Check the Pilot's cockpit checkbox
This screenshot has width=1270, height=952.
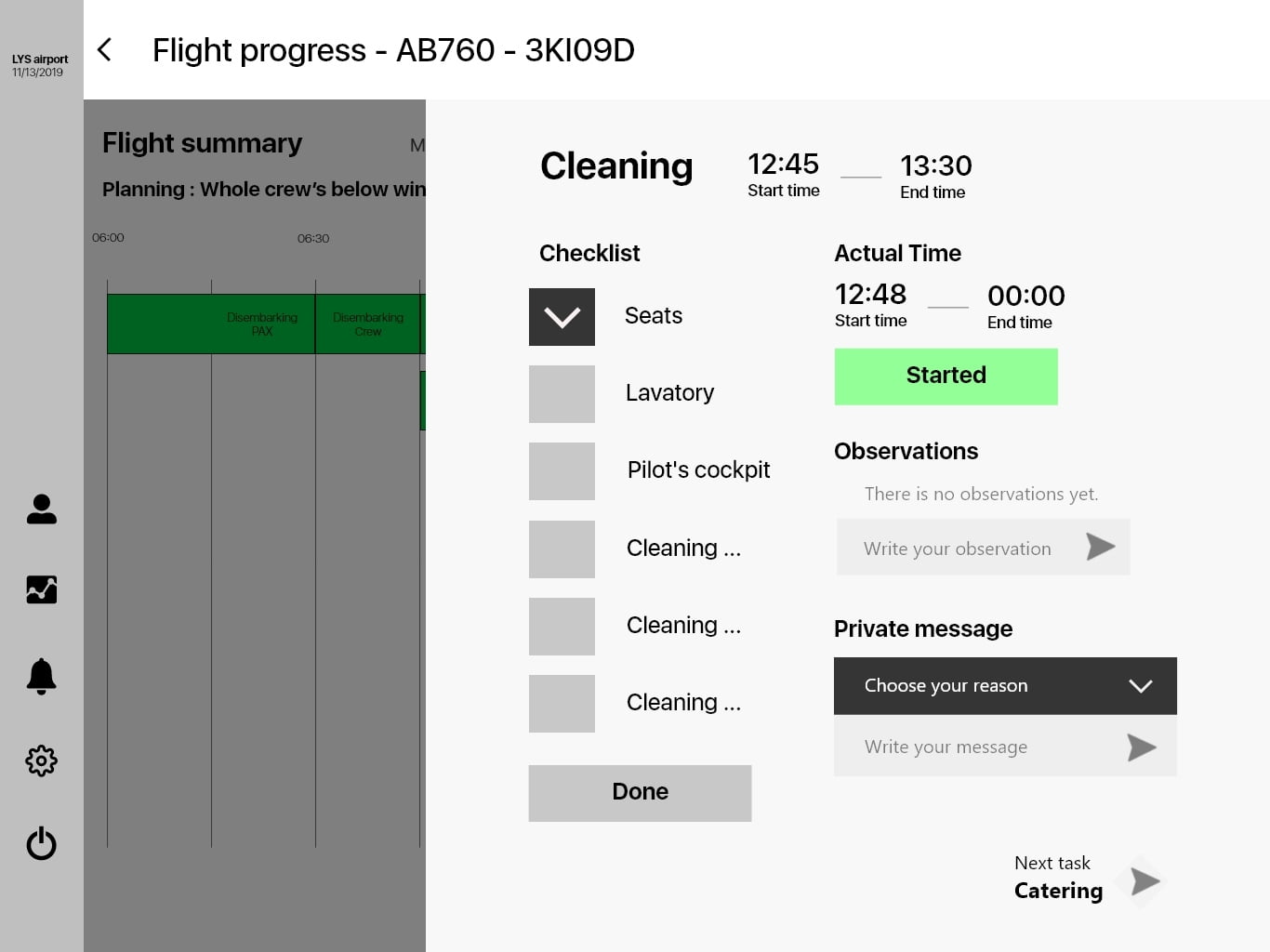562,471
